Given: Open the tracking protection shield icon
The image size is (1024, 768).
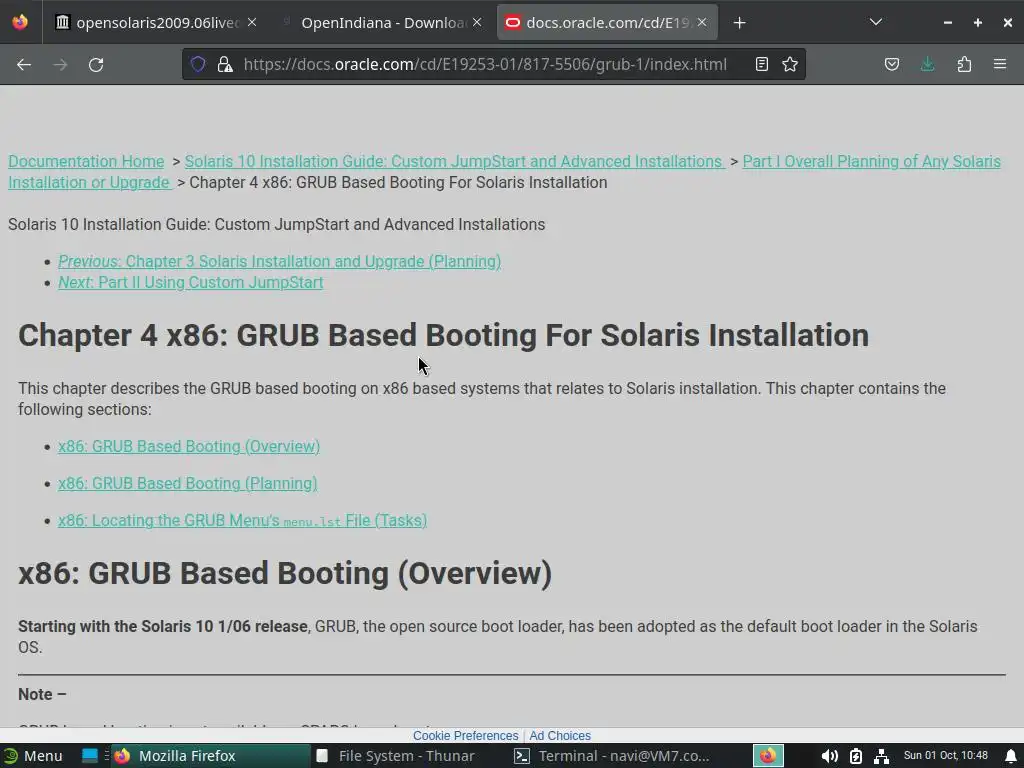Looking at the screenshot, I should 198,64.
